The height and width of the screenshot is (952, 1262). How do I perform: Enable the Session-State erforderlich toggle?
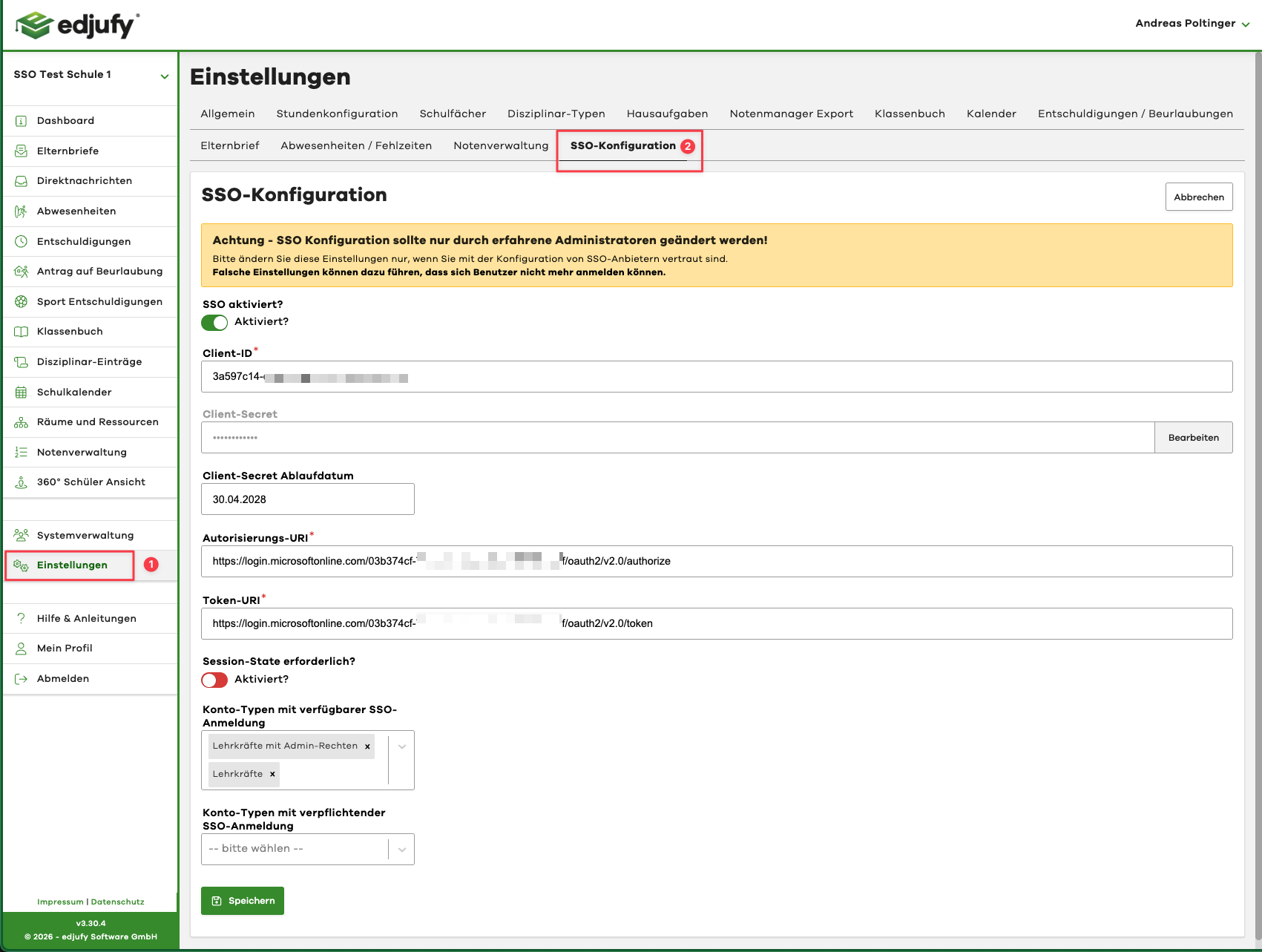click(214, 680)
